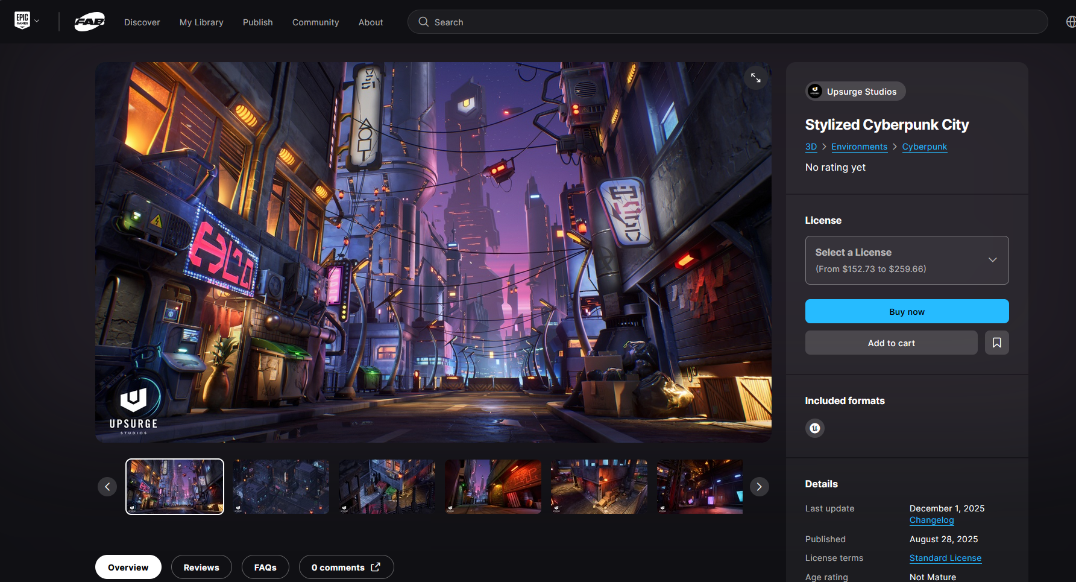Click the Unreal Engine format icon
The width and height of the screenshot is (1076, 582).
tap(815, 428)
